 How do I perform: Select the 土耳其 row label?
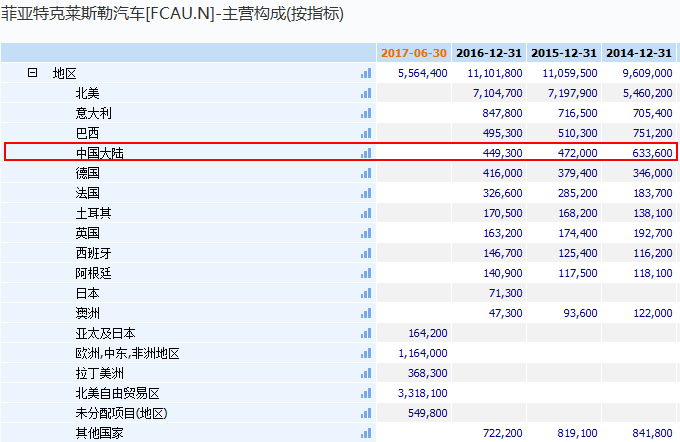[x=94, y=213]
